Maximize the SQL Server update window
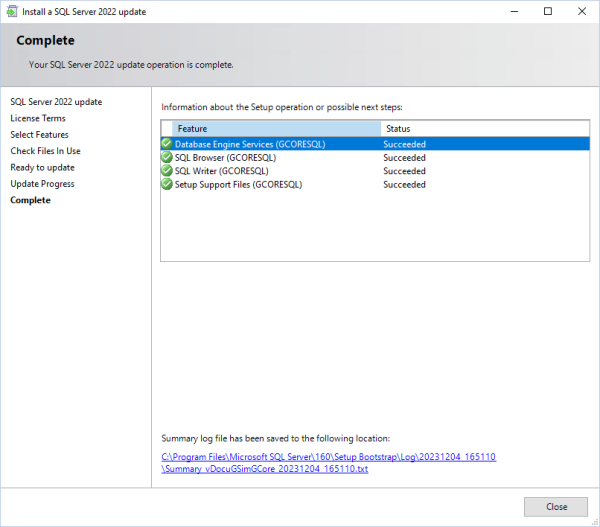600x527 pixels. [x=547, y=11]
